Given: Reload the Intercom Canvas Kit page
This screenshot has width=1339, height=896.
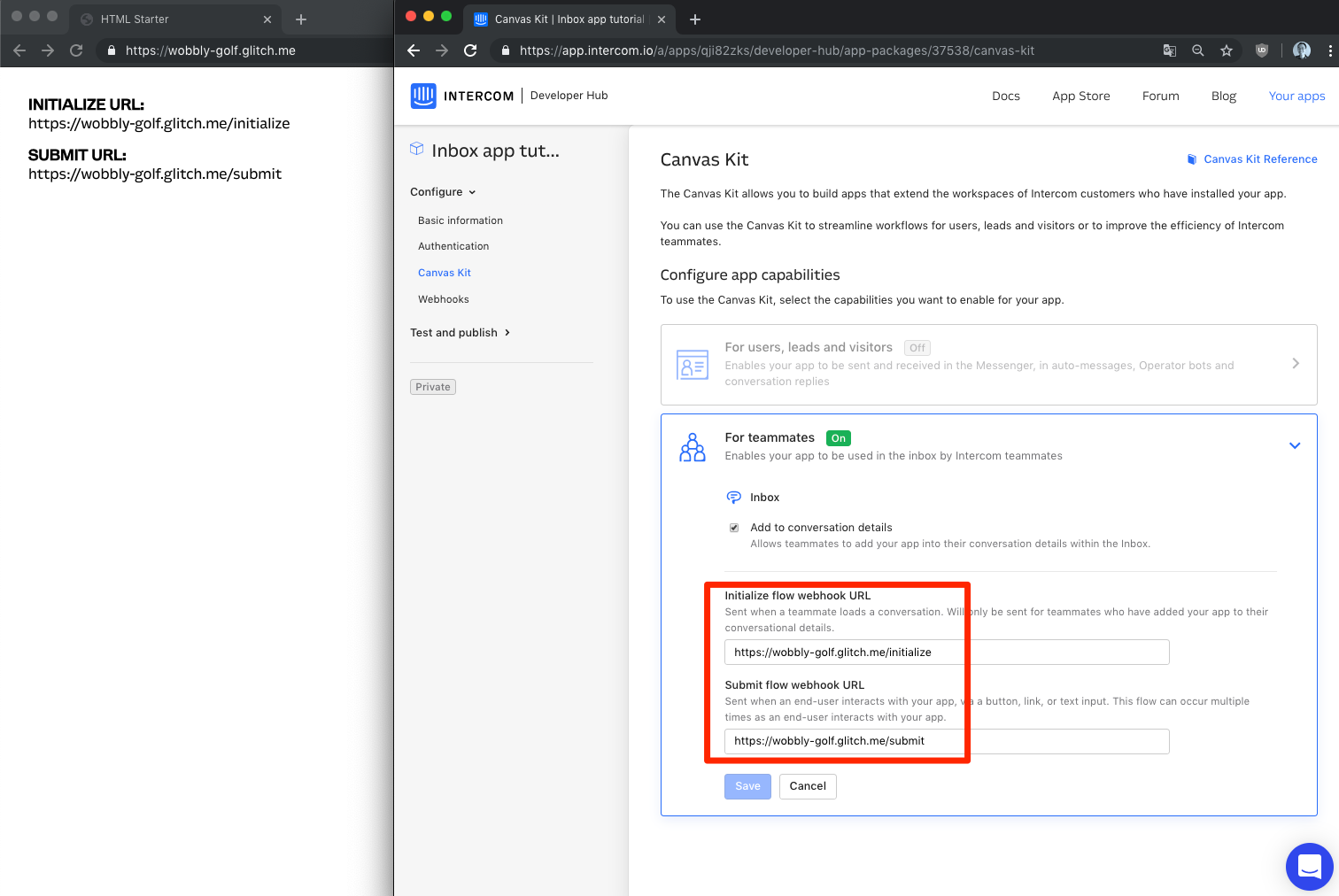Looking at the screenshot, I should (470, 50).
